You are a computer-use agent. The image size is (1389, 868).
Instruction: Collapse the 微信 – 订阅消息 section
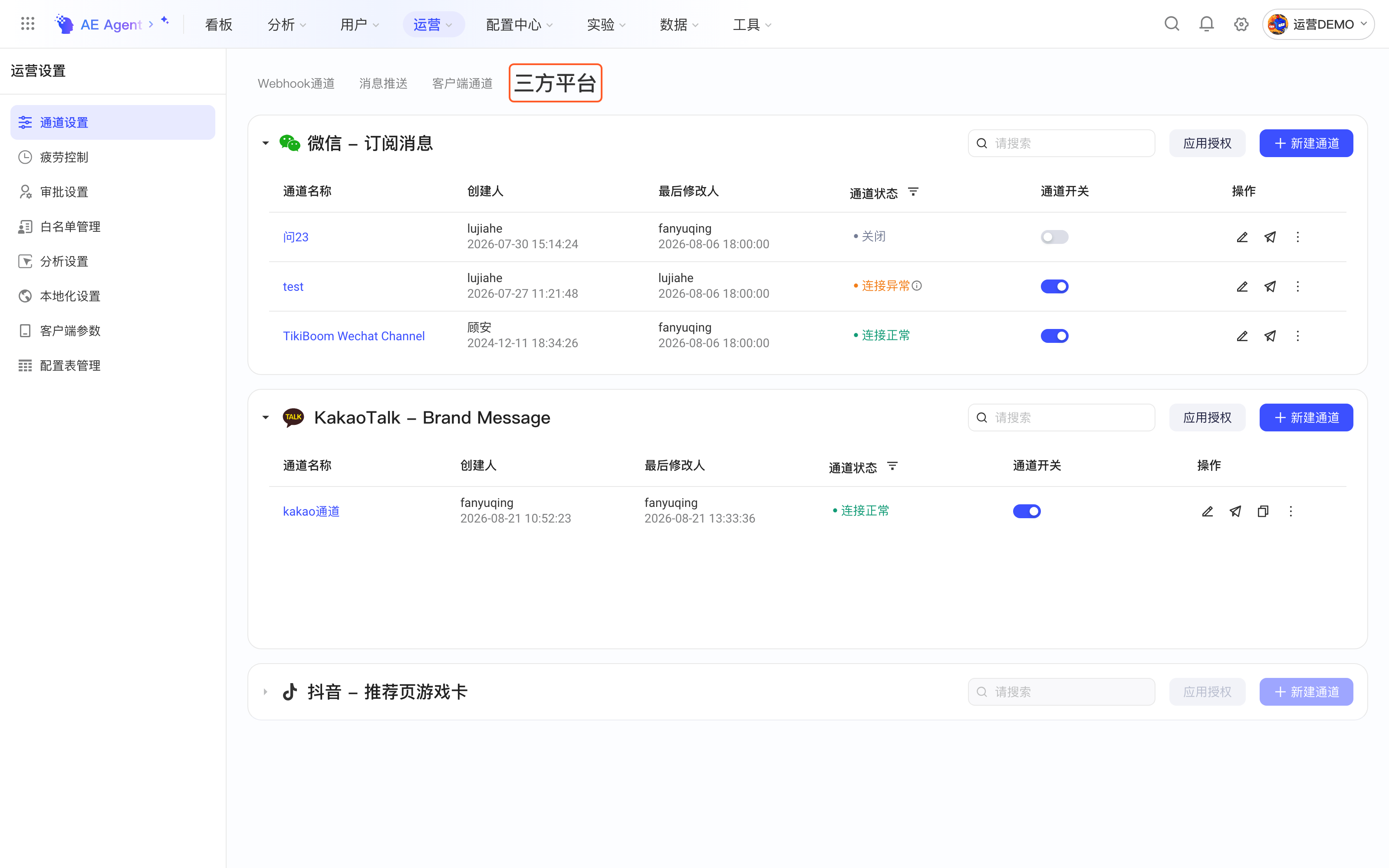(265, 143)
